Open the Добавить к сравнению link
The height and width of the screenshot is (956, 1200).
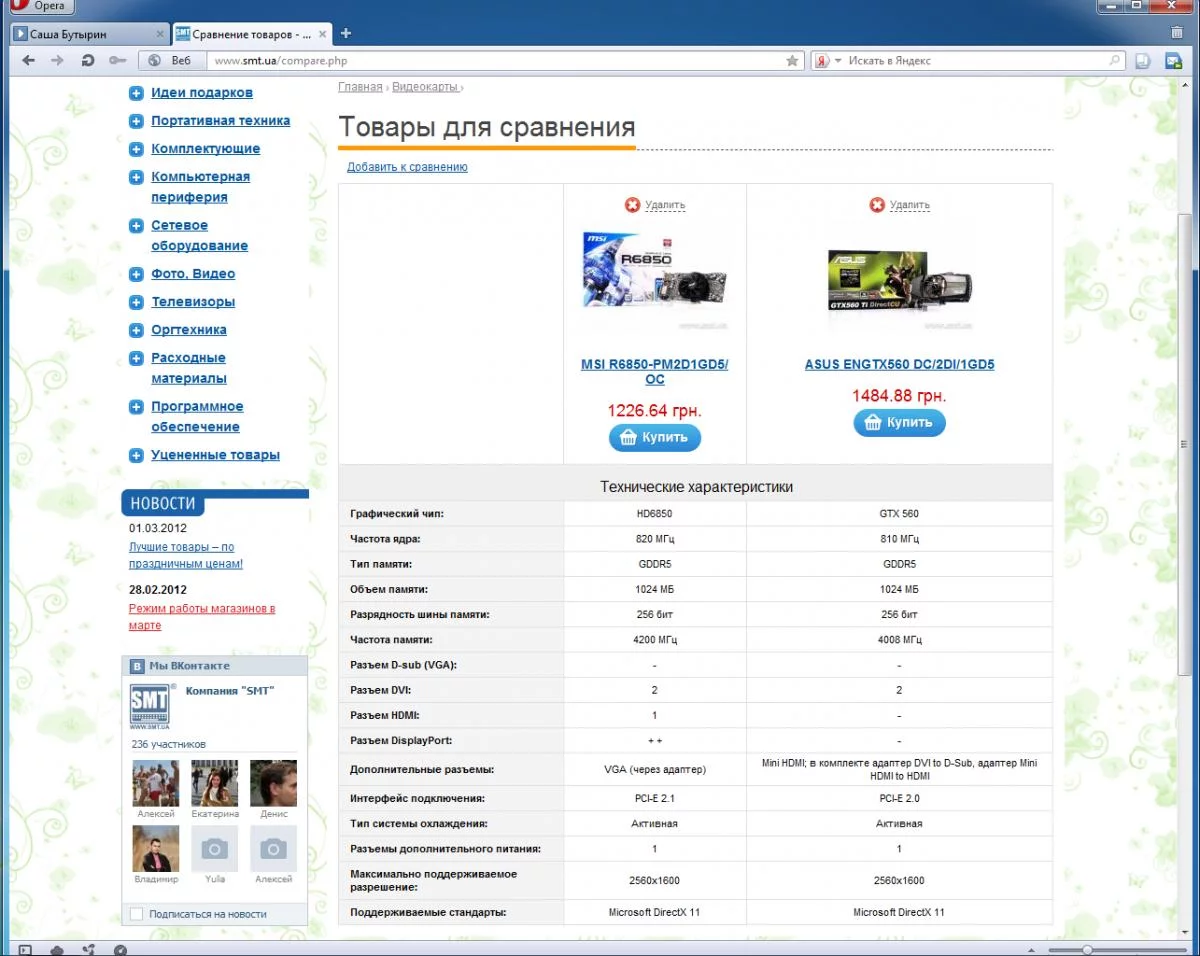pyautogui.click(x=407, y=167)
